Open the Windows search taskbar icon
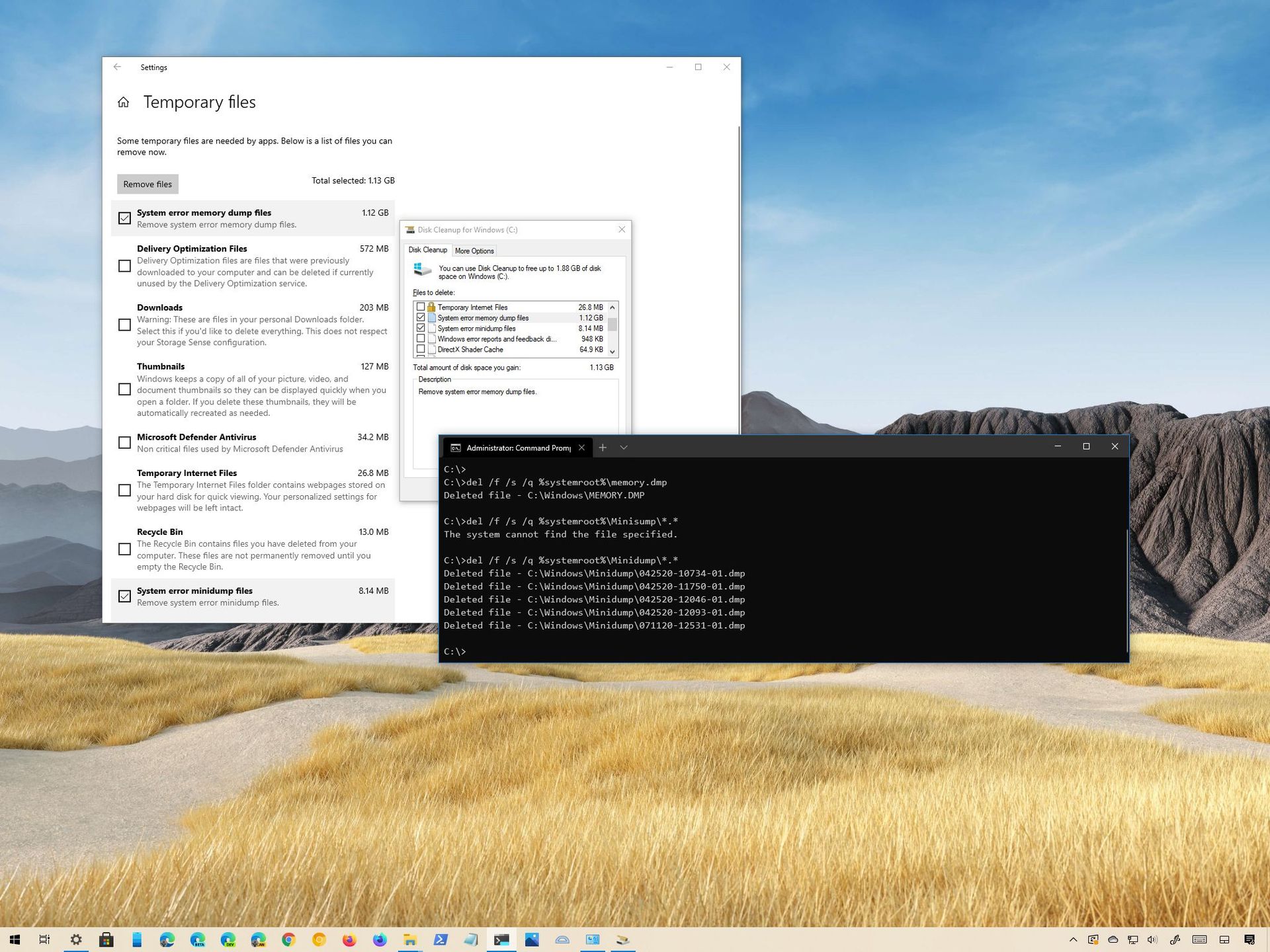The image size is (1270, 952). tap(44, 939)
